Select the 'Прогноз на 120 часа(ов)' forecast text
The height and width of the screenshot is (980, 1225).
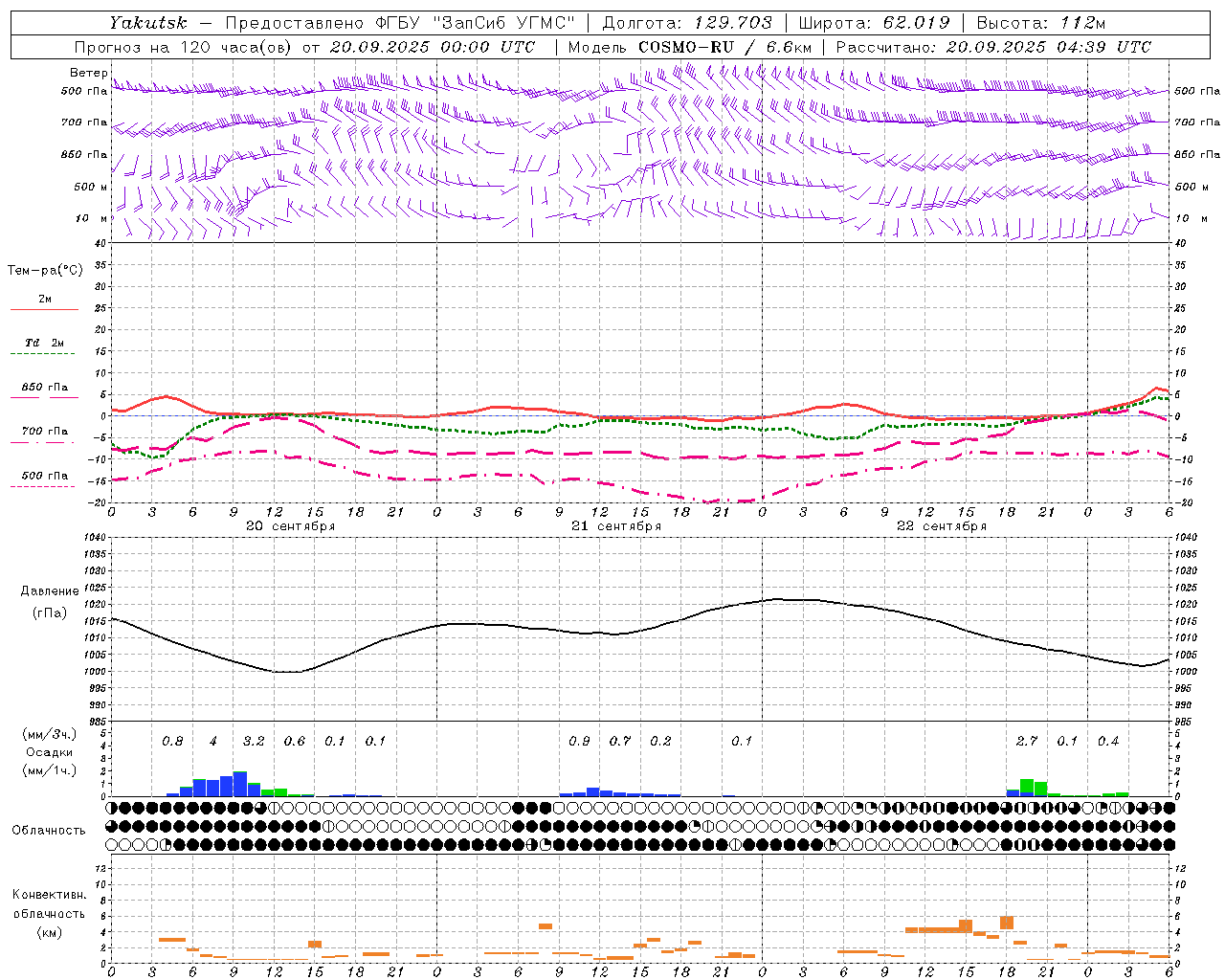183,47
